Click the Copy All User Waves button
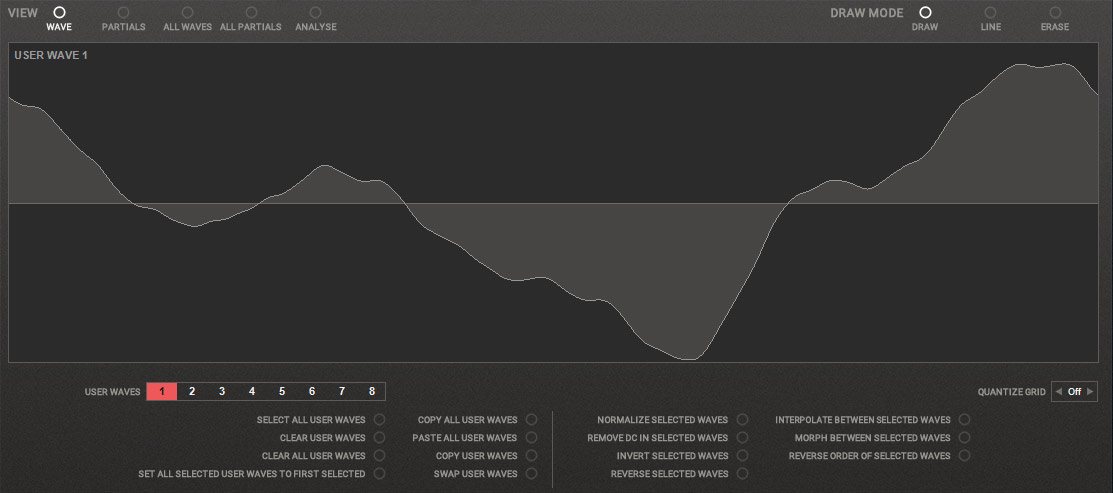Screen dimensions: 1113x493 [x=531, y=420]
